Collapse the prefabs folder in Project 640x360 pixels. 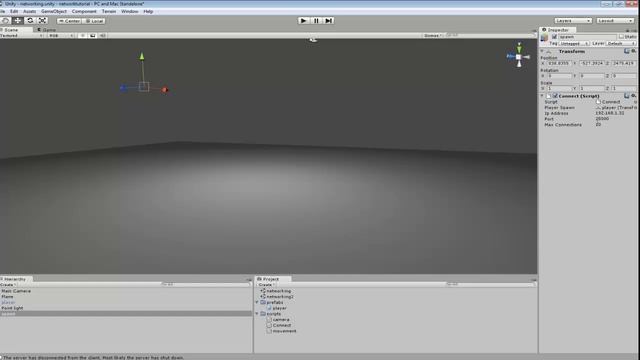pyautogui.click(x=257, y=302)
